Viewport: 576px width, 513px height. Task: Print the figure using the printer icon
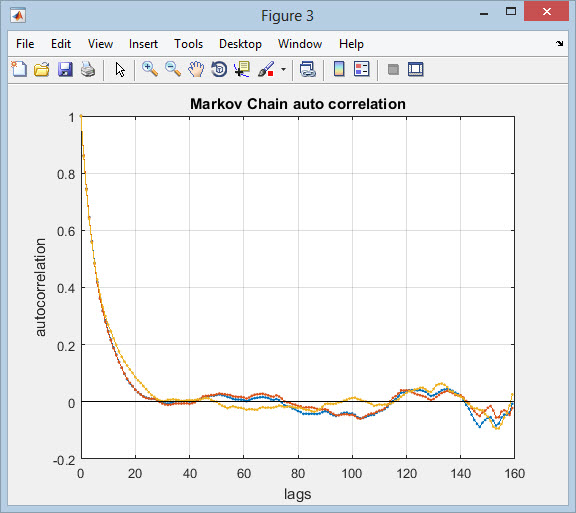coord(88,69)
